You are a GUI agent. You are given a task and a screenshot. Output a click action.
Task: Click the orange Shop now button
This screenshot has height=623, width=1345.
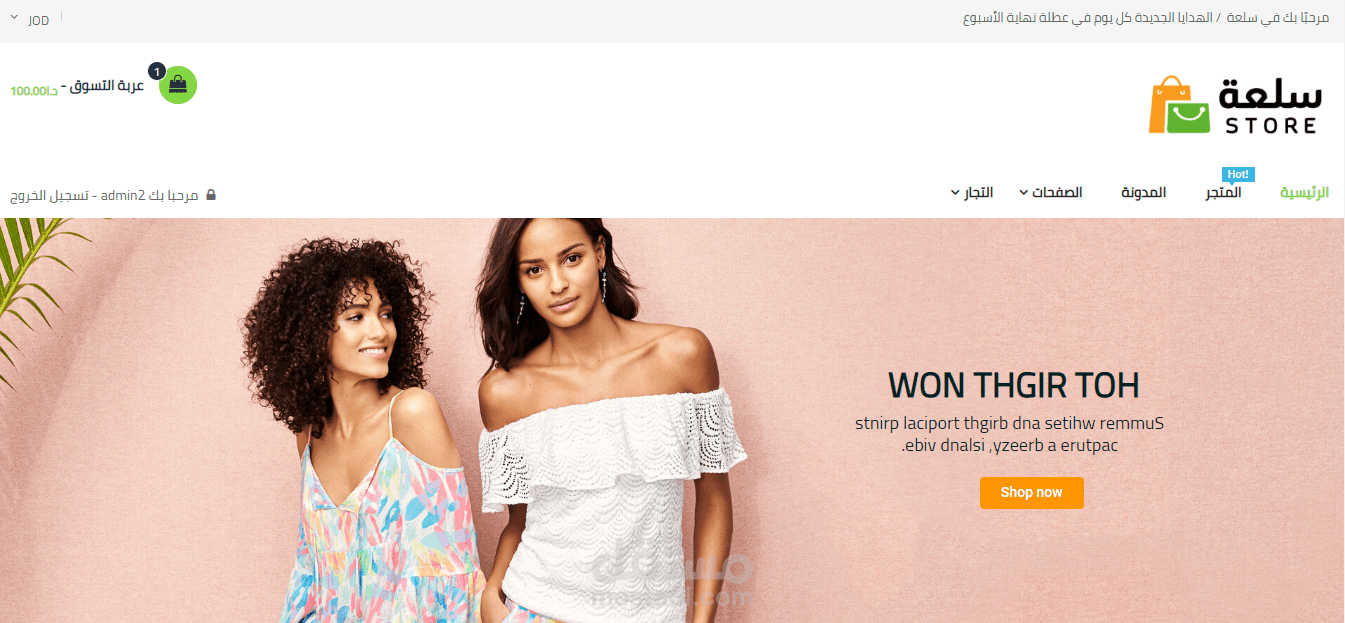pos(1031,492)
